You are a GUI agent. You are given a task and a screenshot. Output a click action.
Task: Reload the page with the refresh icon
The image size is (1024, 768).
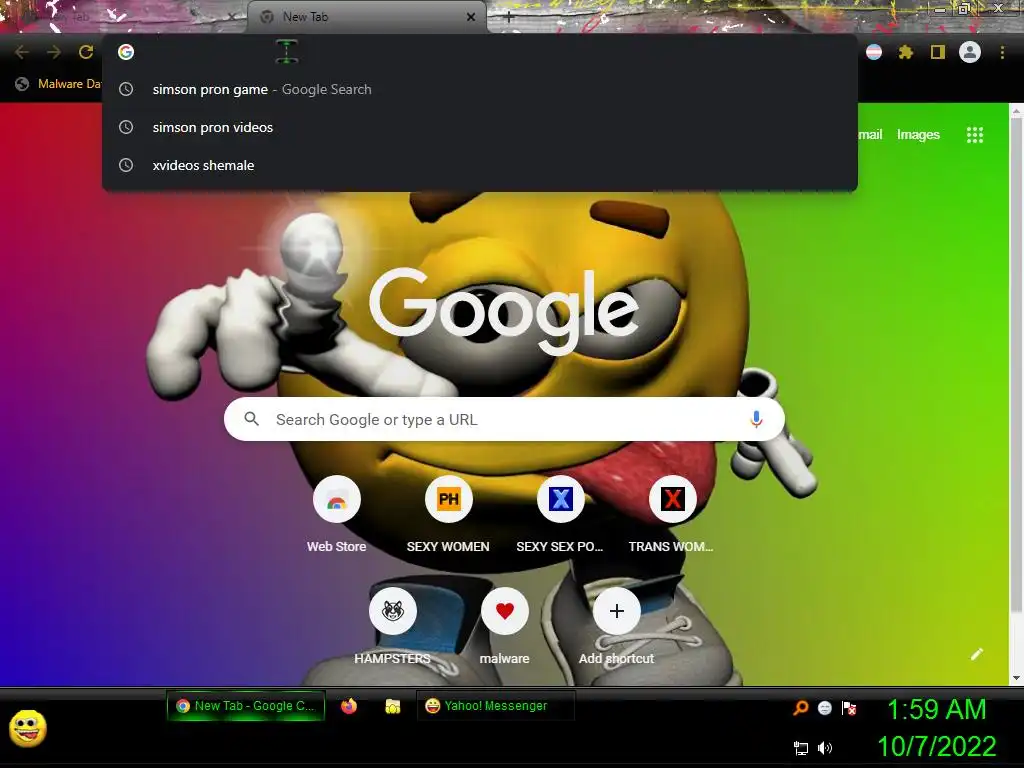coord(86,52)
